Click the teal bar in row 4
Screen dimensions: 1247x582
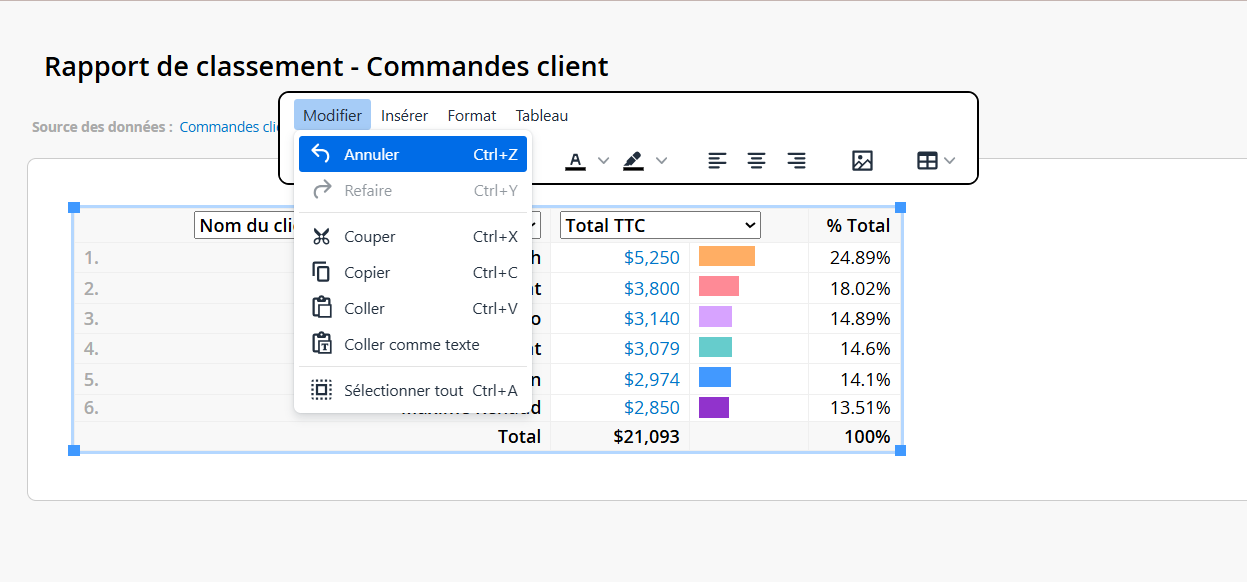tap(715, 347)
